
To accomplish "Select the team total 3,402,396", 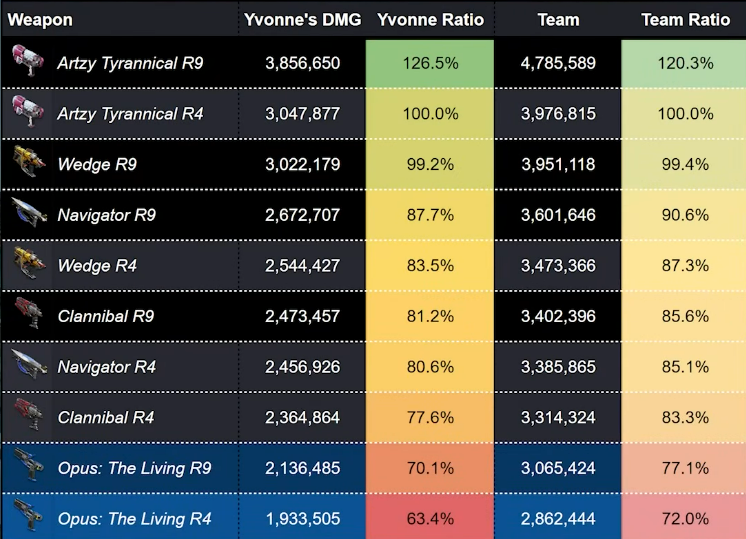I will (x=558, y=316).
